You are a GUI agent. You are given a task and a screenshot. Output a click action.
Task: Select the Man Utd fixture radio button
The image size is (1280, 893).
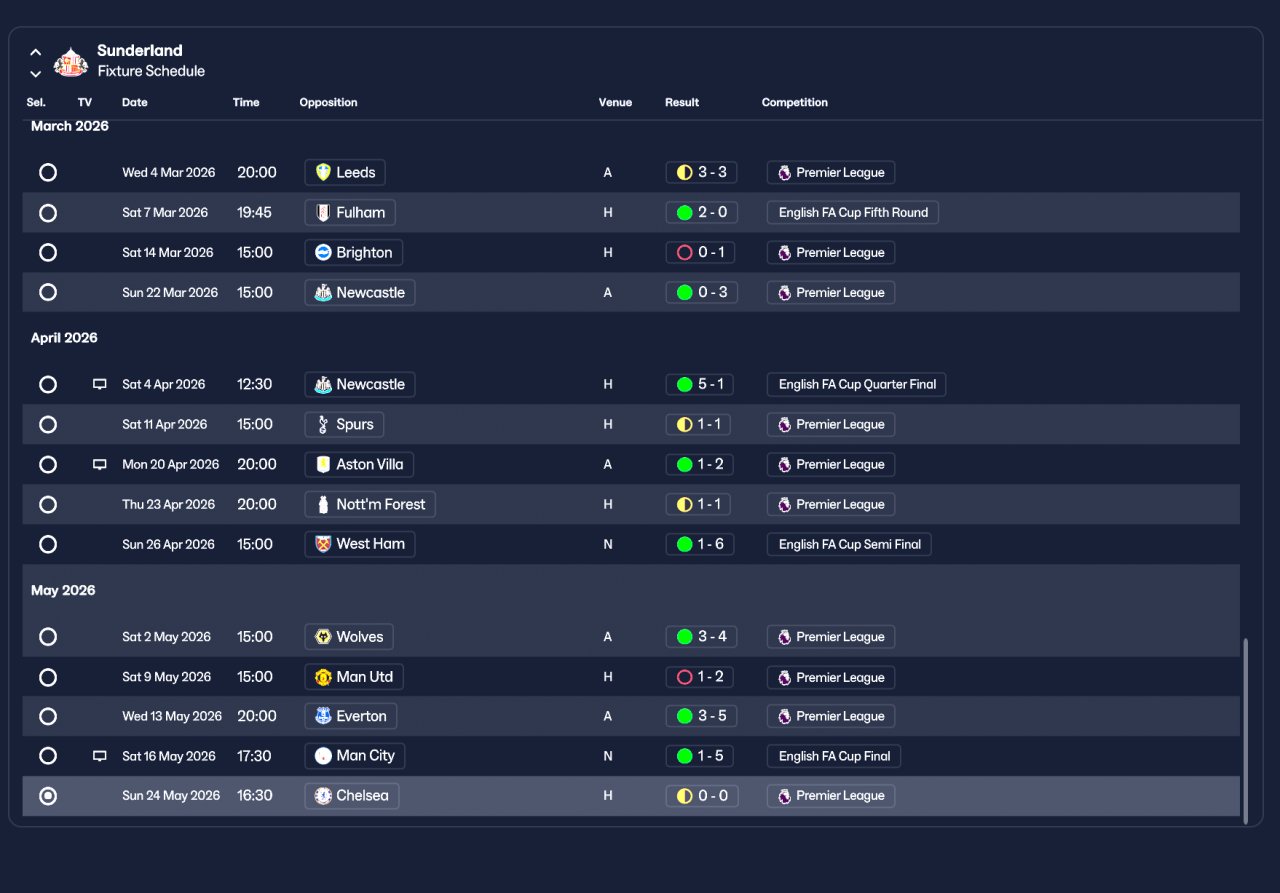pos(48,676)
